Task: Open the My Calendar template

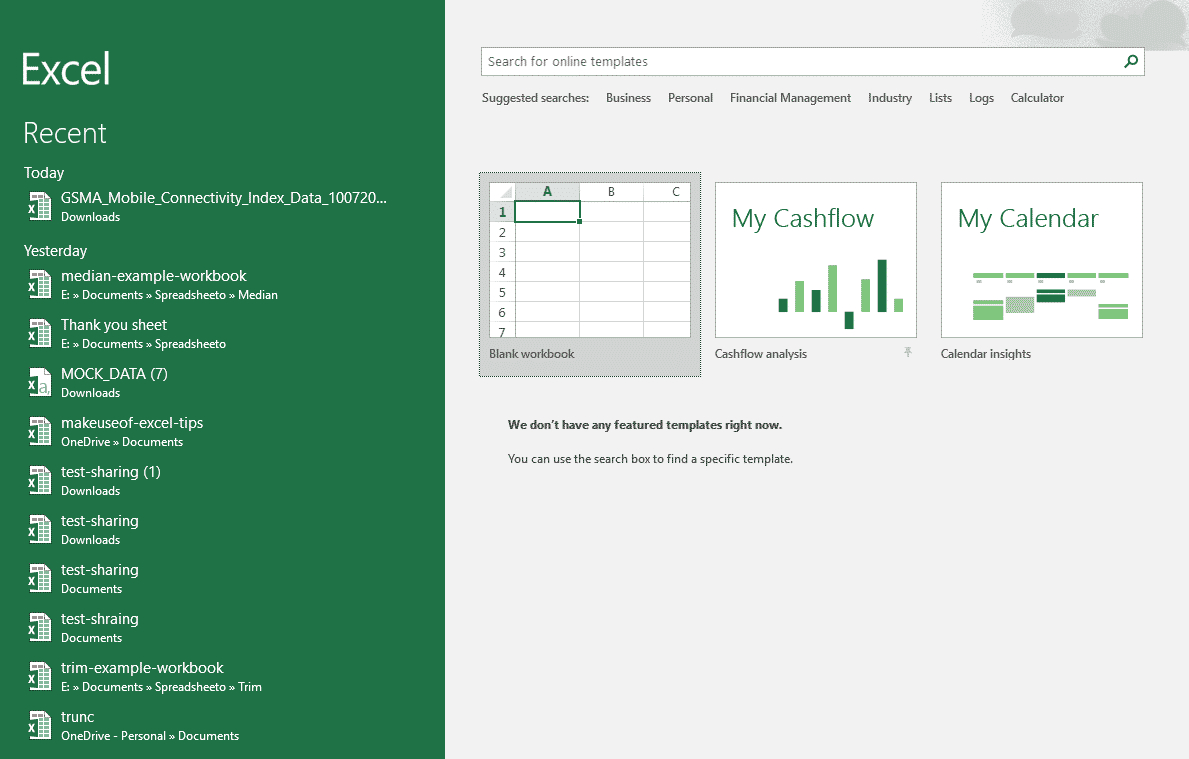Action: click(x=1041, y=260)
